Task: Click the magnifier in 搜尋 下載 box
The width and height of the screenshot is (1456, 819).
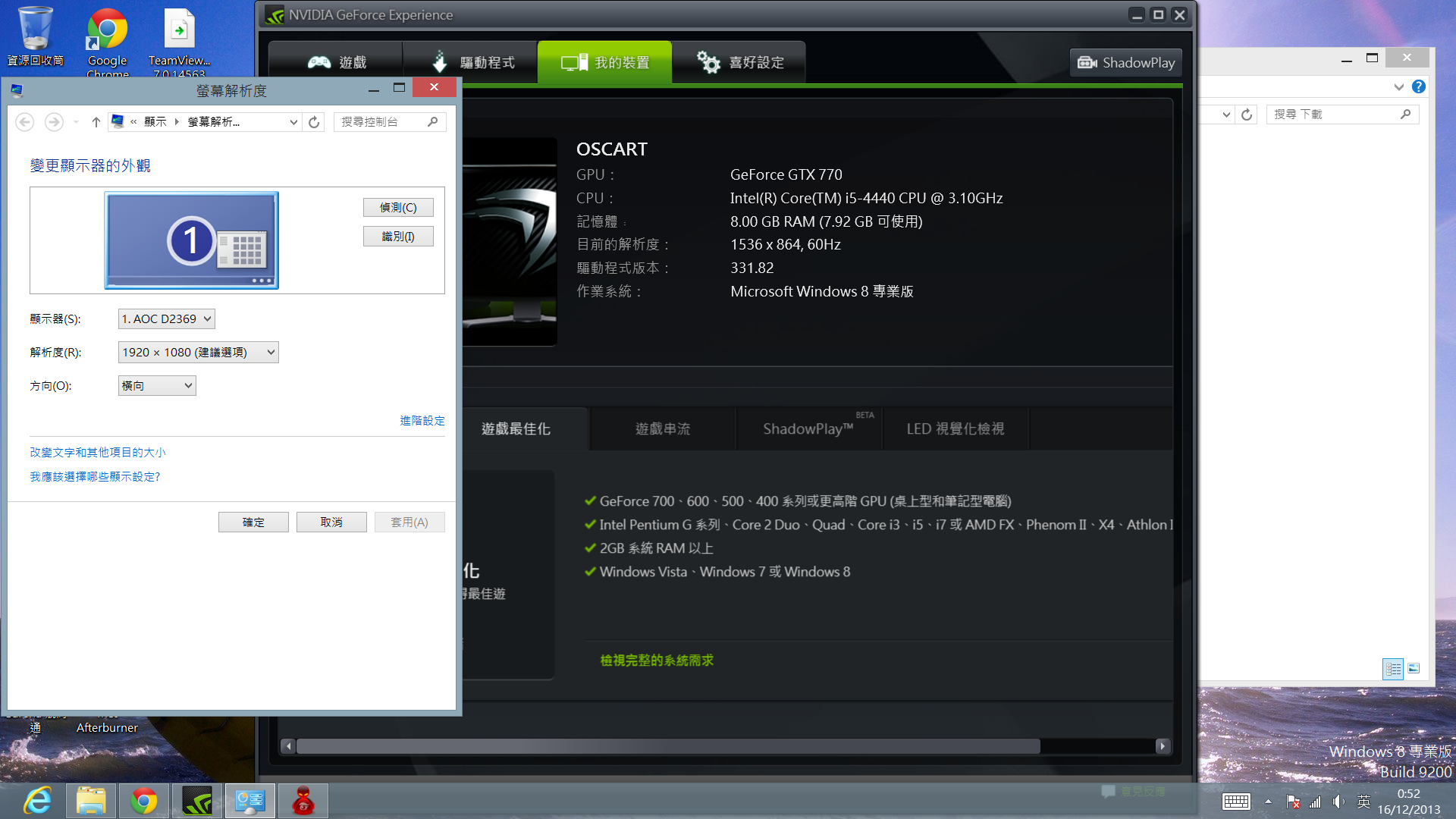Action: click(x=1406, y=115)
